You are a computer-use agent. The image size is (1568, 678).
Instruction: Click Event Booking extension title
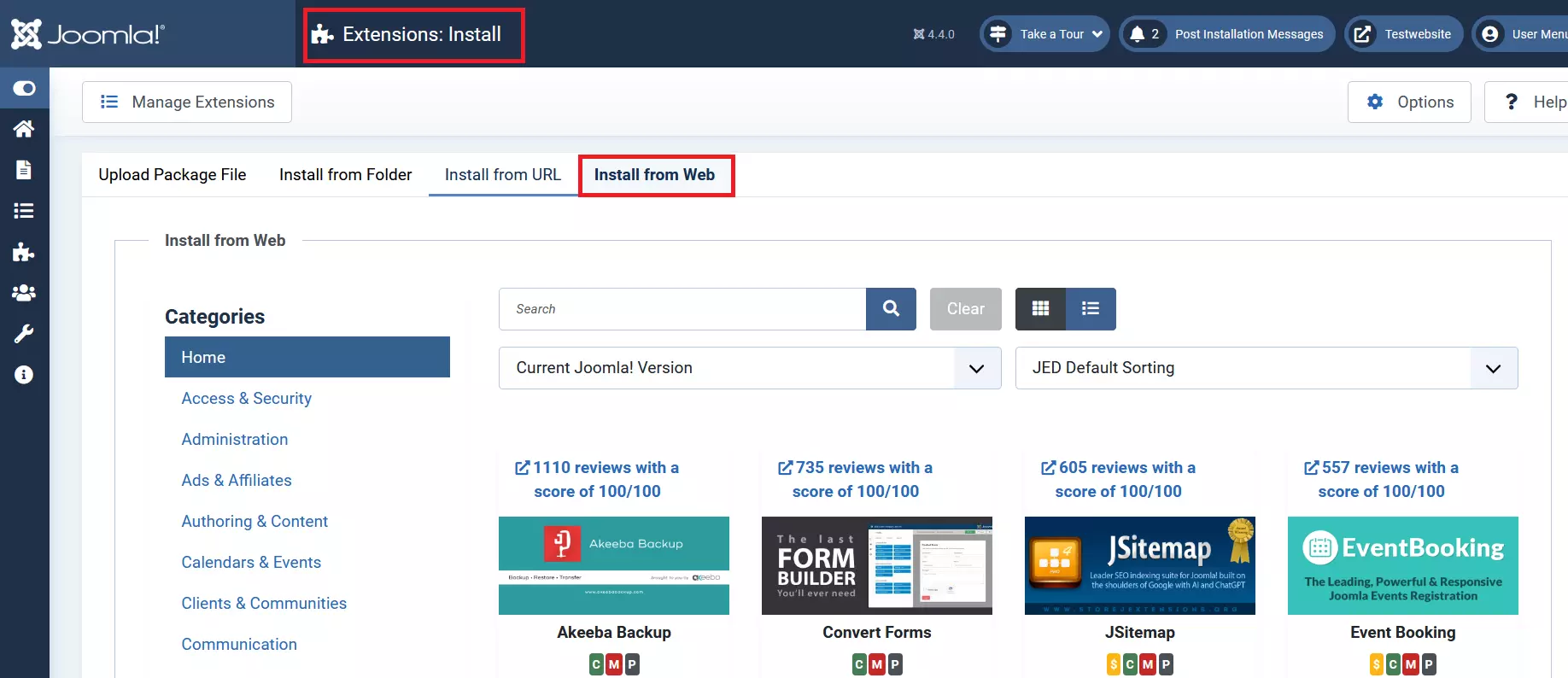click(x=1403, y=633)
